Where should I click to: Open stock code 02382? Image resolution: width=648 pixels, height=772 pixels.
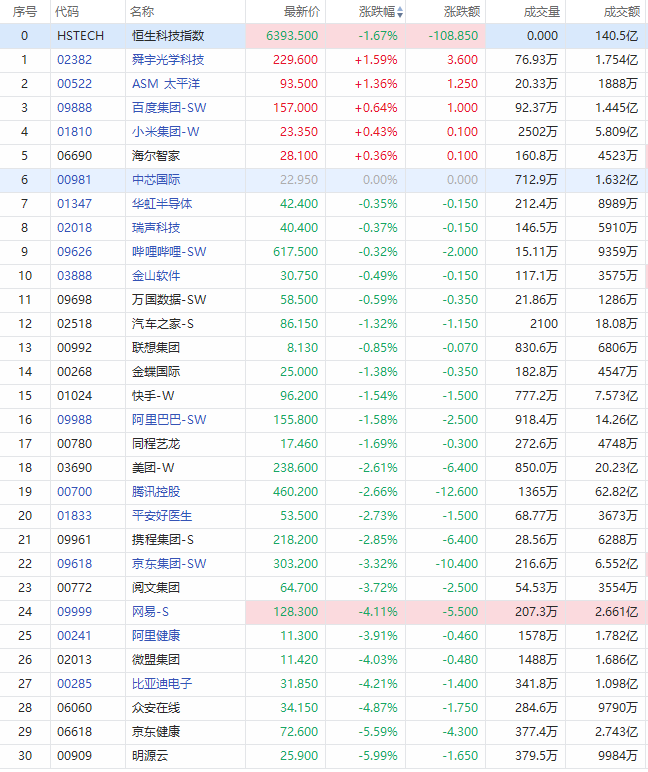(x=74, y=60)
